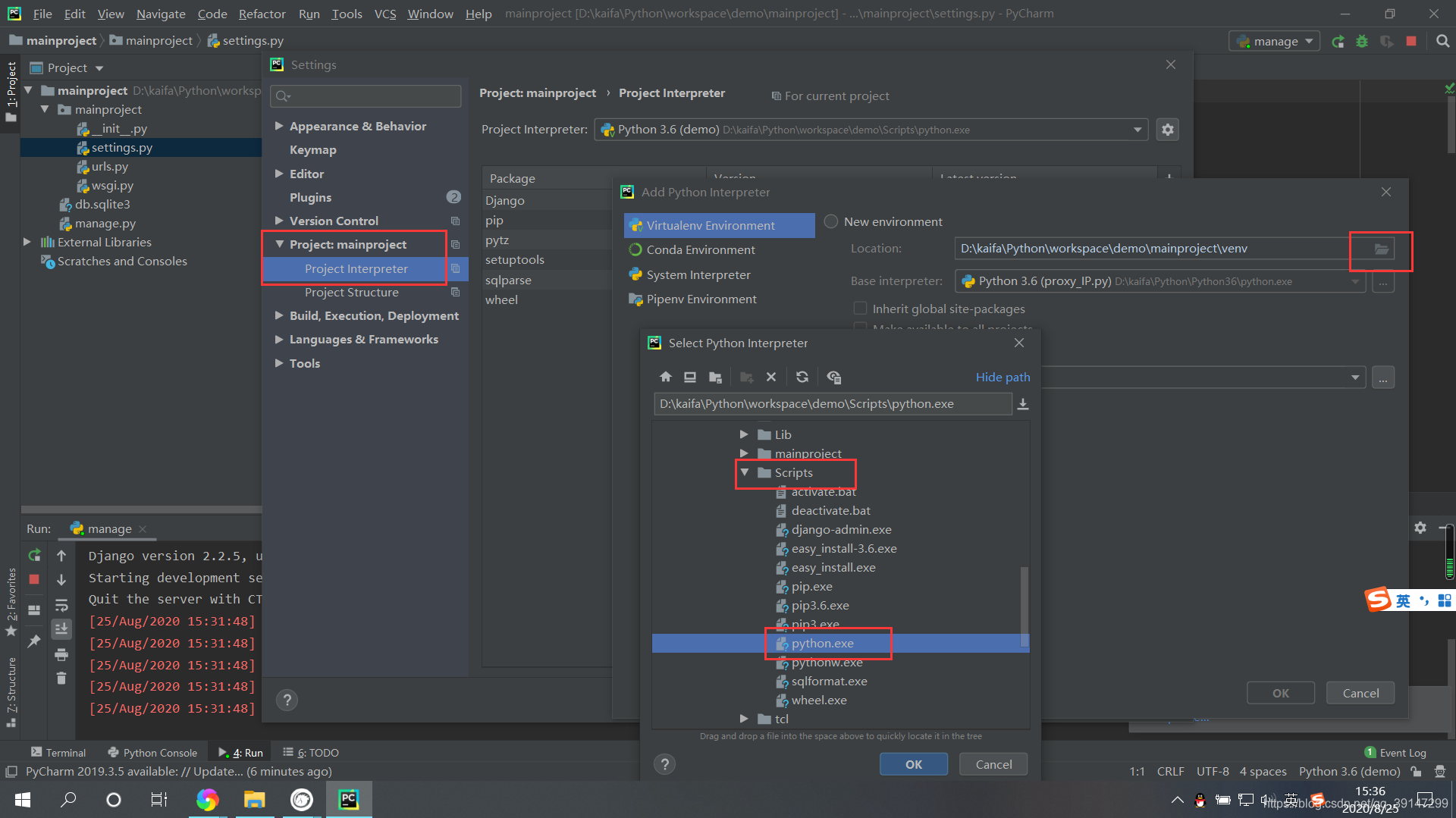
Task: Click the down arrow in Run panel
Action: 61,580
